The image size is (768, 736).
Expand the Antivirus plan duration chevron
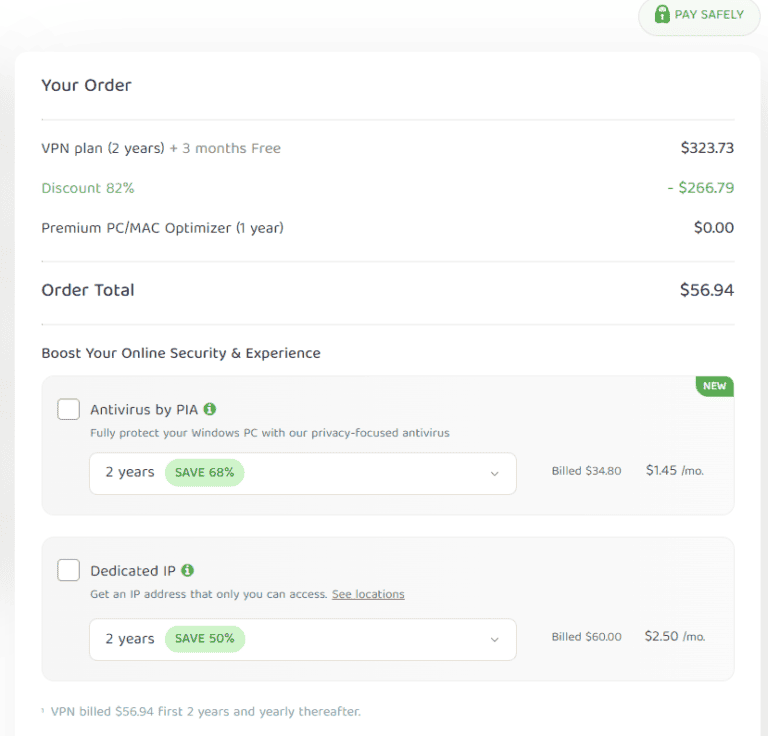point(494,474)
